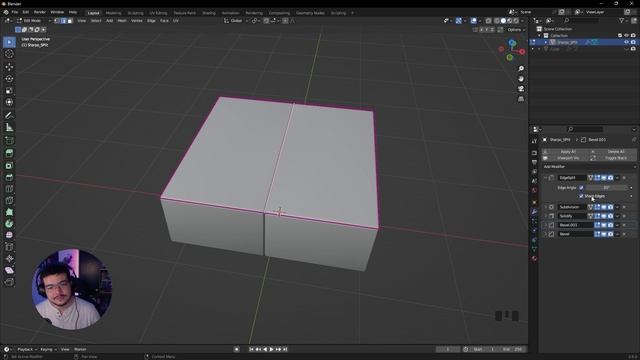Collapse the Collection tree in outliner
640x360 pixels.
pos(539,36)
